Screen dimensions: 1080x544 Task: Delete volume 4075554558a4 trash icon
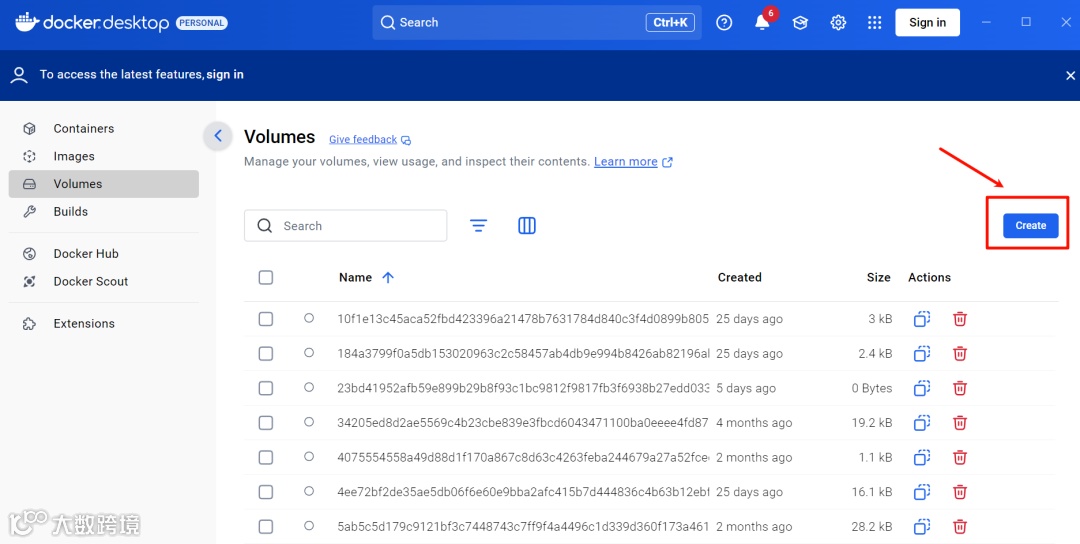959,457
